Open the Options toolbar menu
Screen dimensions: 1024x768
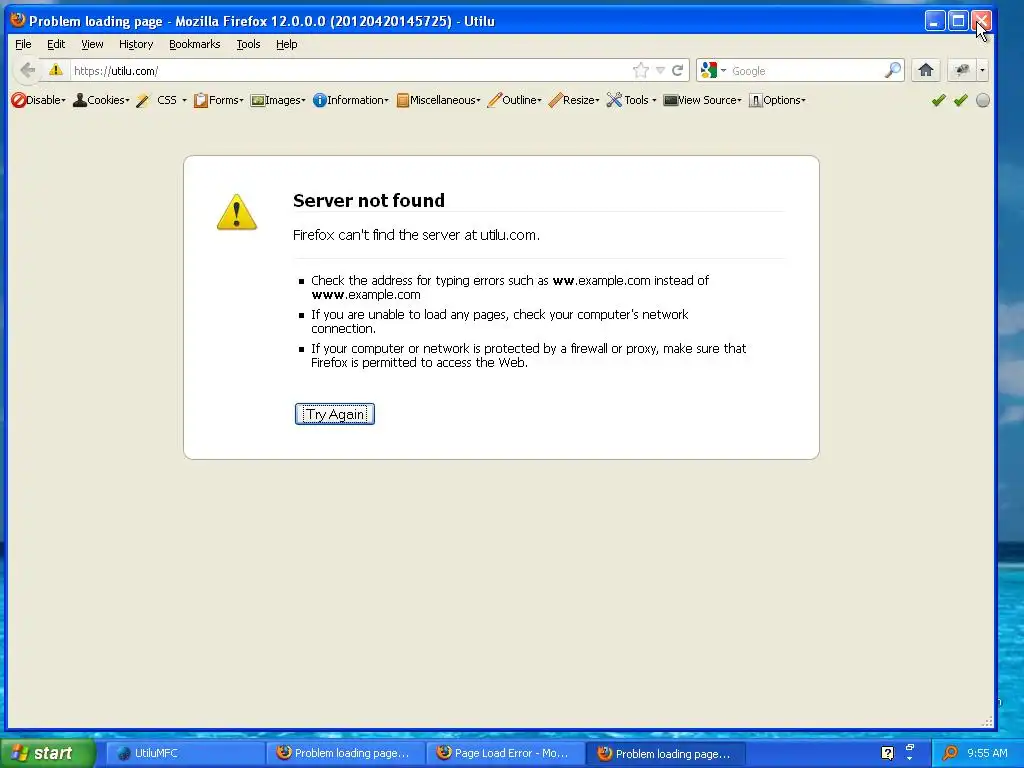pos(777,100)
